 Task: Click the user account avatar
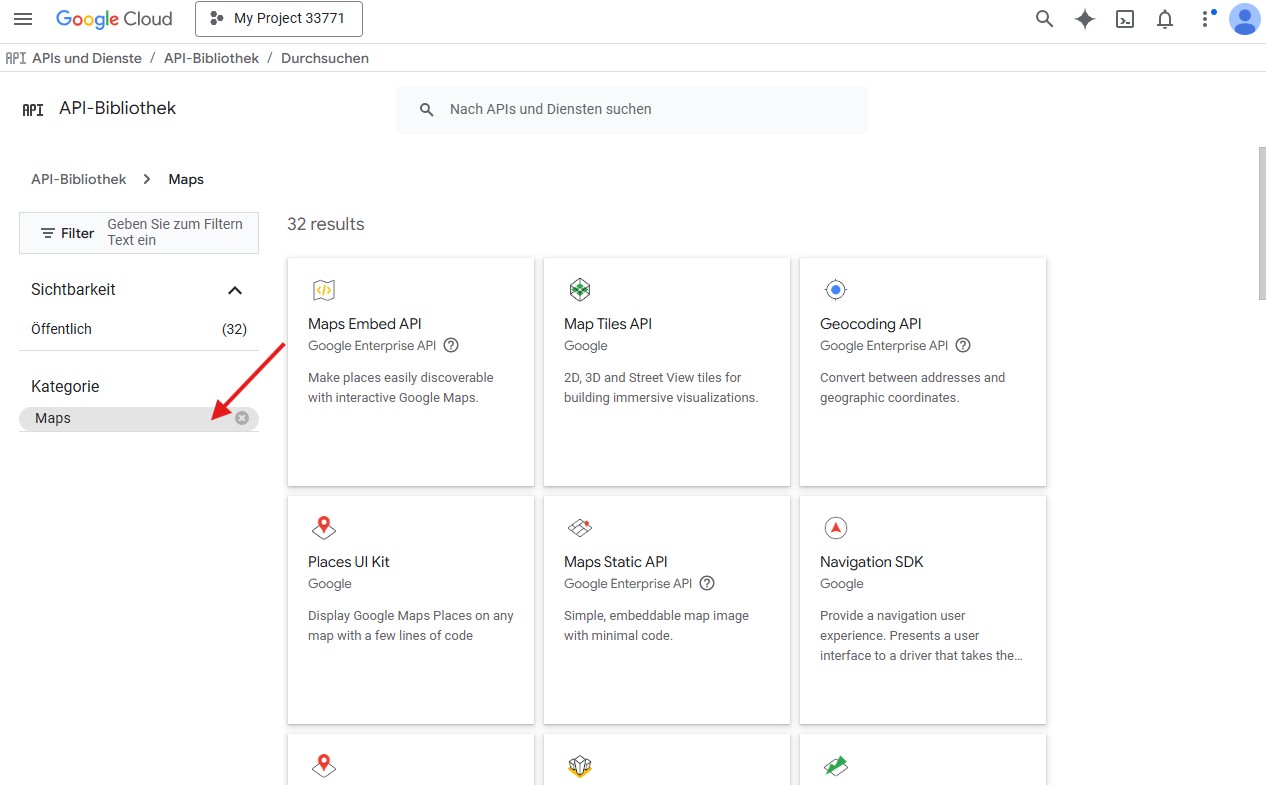point(1244,19)
